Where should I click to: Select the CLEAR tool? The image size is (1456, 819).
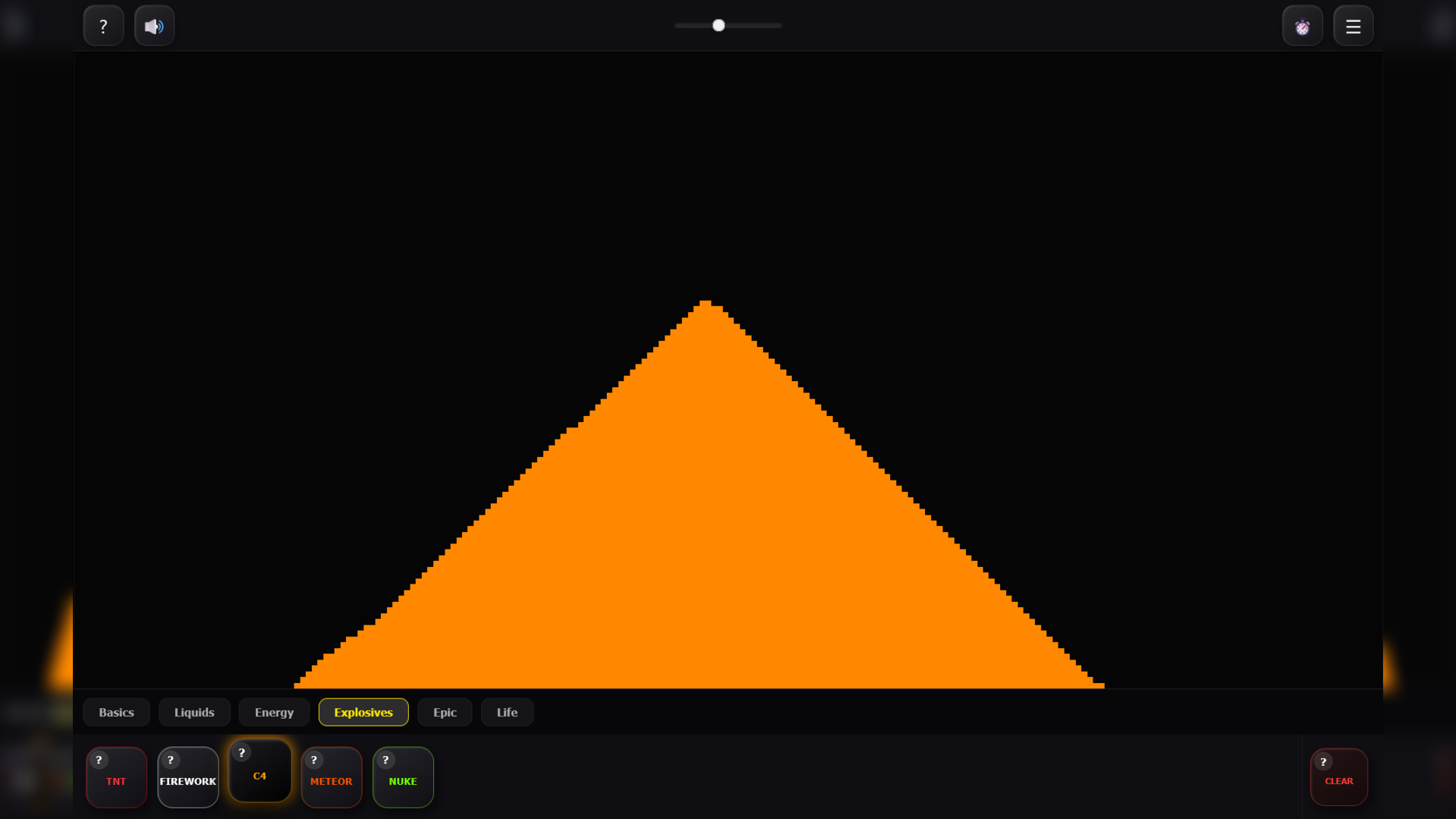[1338, 780]
